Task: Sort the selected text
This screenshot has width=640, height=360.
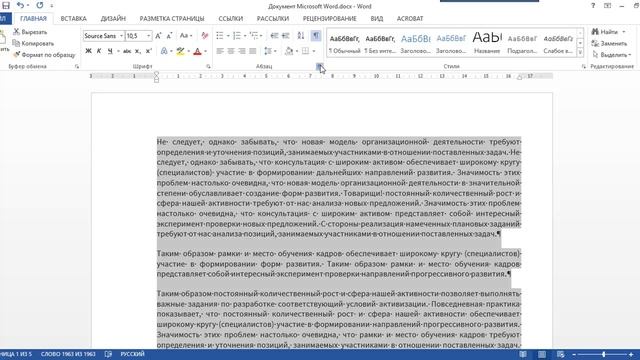Action: coord(301,36)
